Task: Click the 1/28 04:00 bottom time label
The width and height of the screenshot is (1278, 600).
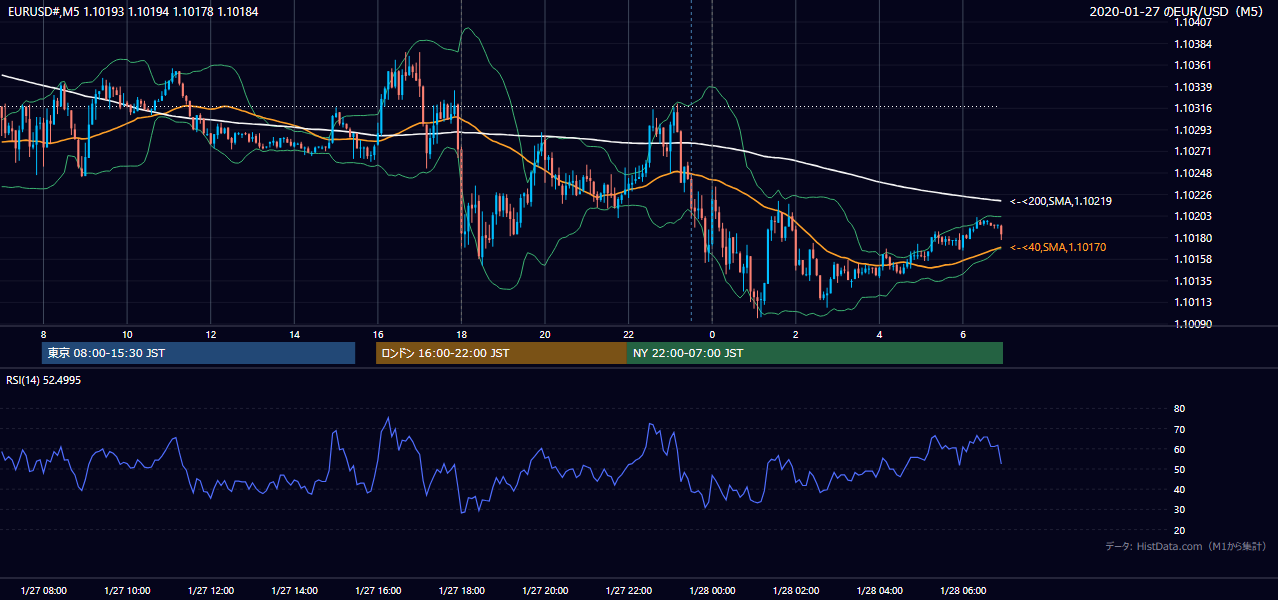Action: (879, 591)
